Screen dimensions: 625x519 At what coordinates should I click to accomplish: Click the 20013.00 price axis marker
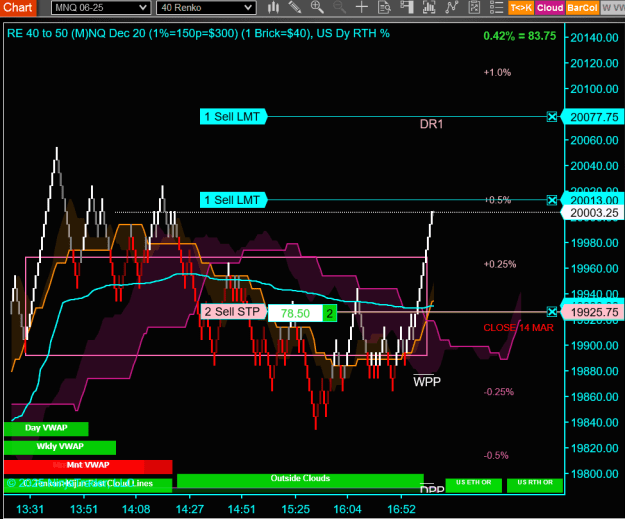click(593, 200)
